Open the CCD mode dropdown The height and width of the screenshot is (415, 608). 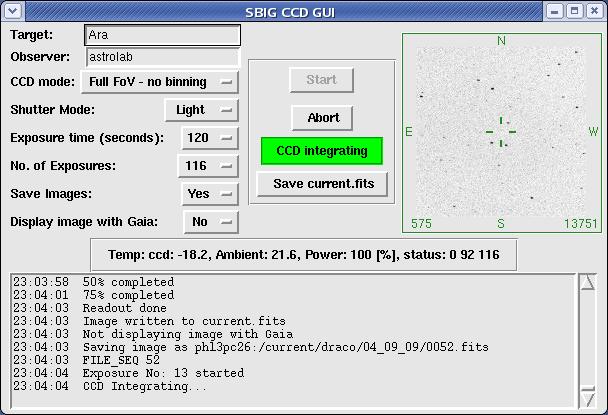pos(160,82)
